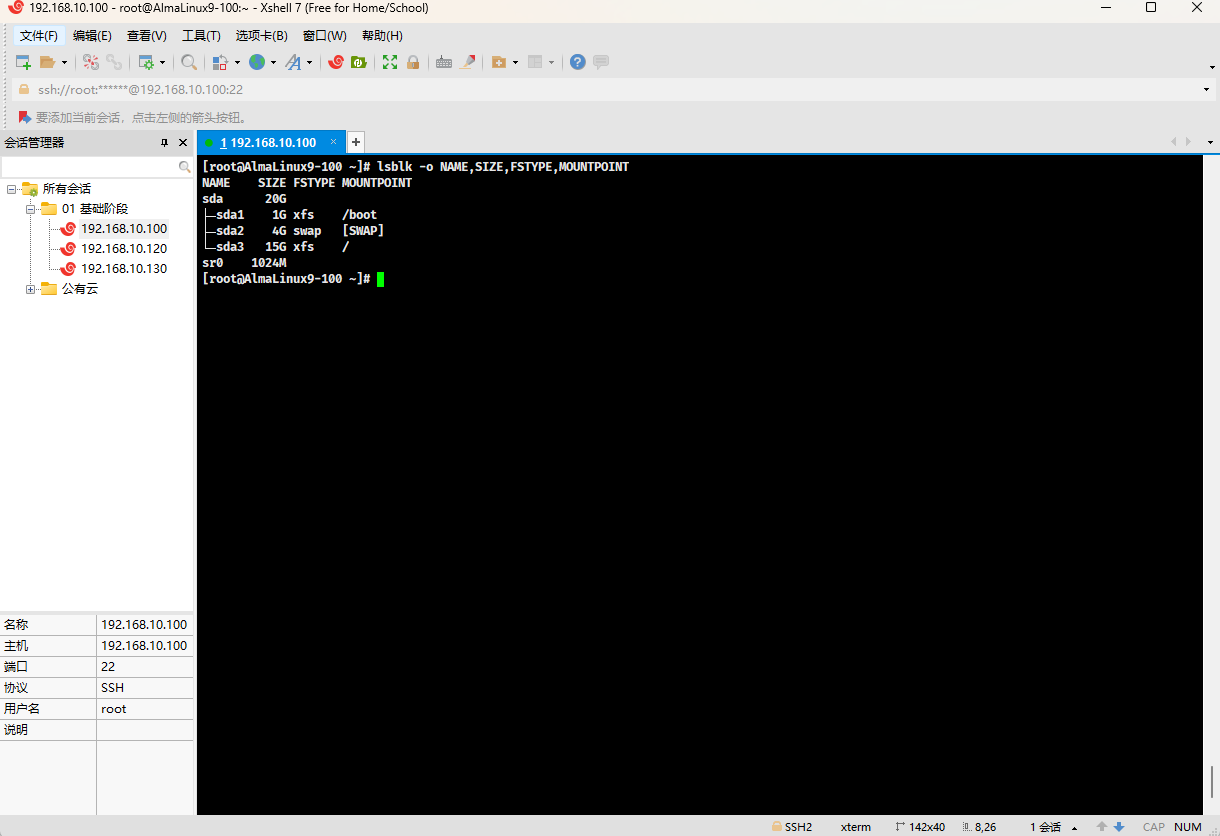Pin the session manager panel

point(165,143)
